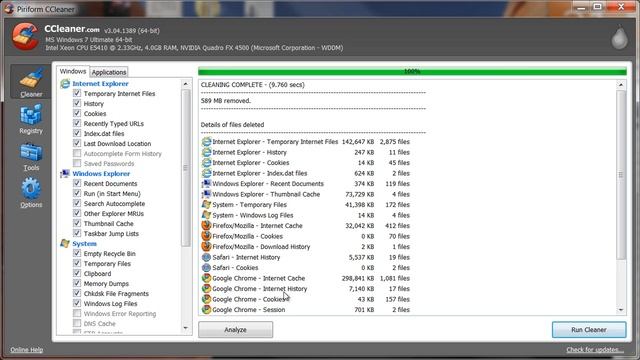Click down arrow of results scrollbar

click(621, 310)
